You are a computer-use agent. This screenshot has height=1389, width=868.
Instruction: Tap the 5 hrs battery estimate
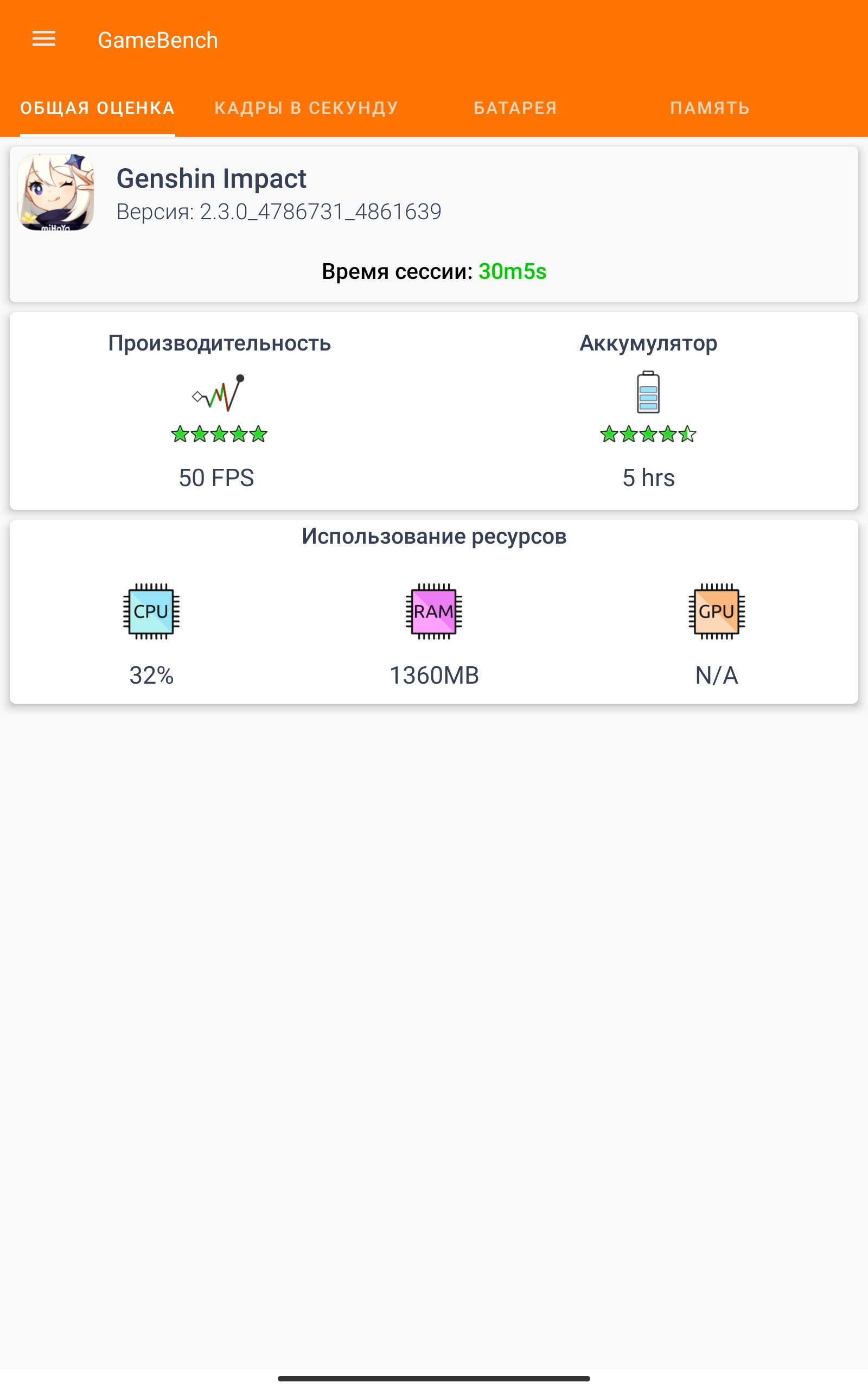tap(649, 477)
